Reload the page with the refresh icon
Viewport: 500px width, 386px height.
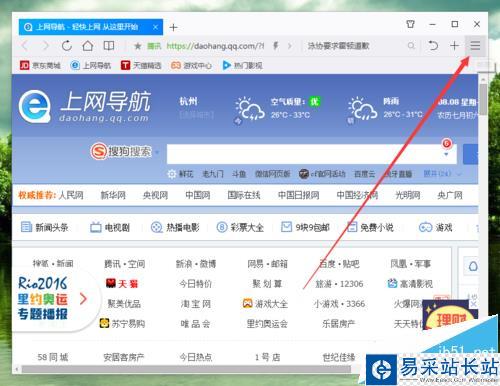[x=67, y=46]
